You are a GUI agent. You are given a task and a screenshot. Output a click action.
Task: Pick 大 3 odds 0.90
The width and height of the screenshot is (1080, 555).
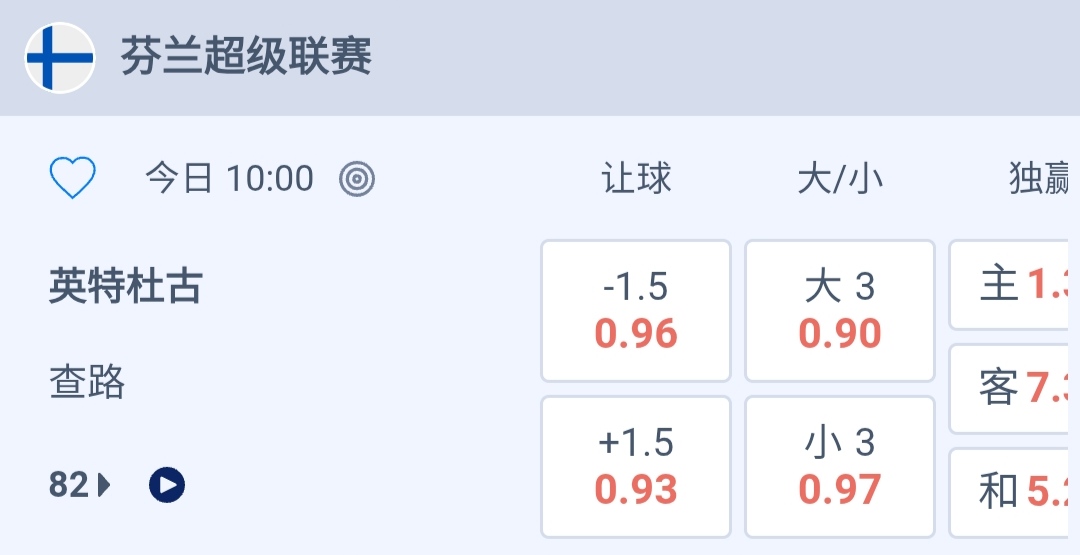tap(840, 311)
